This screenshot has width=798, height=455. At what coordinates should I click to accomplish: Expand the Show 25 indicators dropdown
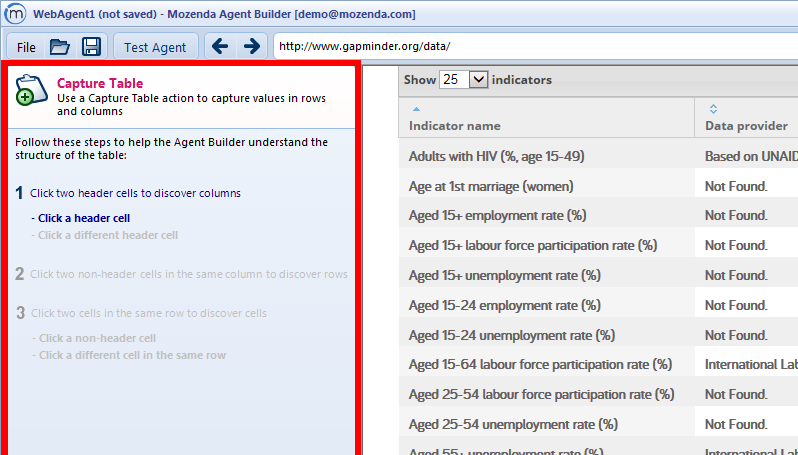[x=477, y=80]
